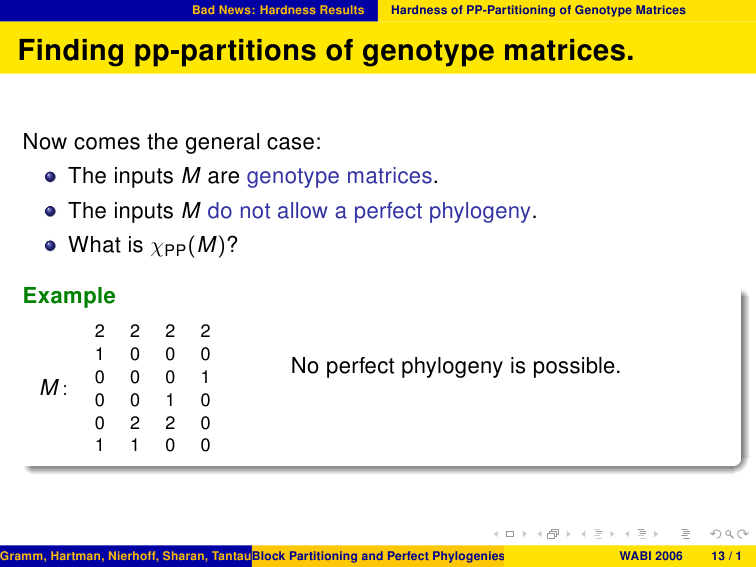Click No perfect phylogeny is possible text
756x567 pixels.
coord(456,366)
